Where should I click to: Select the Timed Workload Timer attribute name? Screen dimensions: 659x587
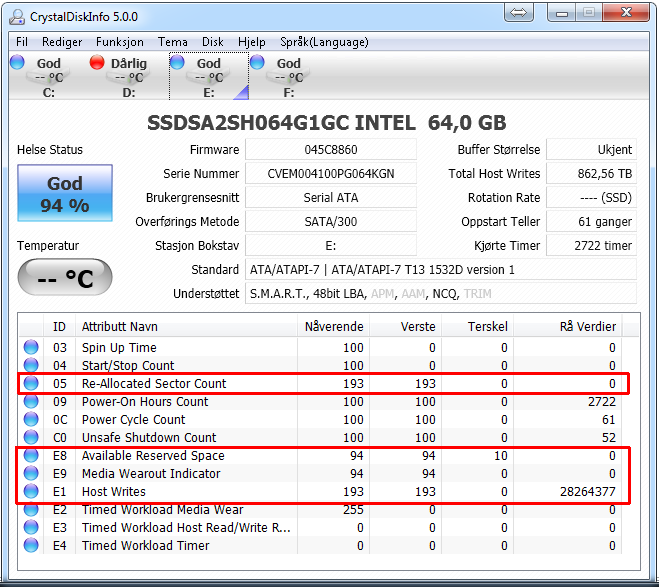coord(145,546)
